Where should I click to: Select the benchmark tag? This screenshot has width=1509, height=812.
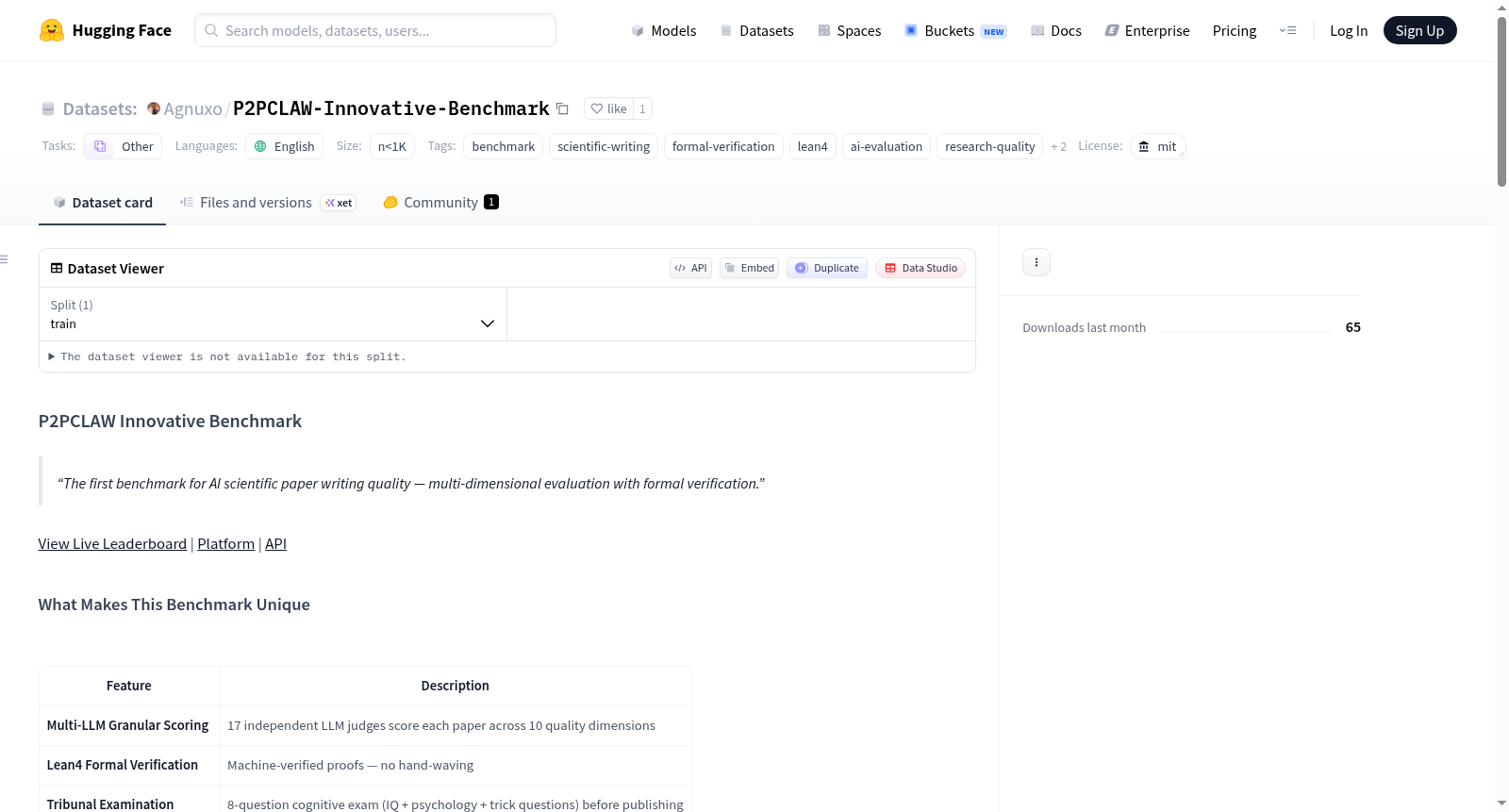coord(504,146)
